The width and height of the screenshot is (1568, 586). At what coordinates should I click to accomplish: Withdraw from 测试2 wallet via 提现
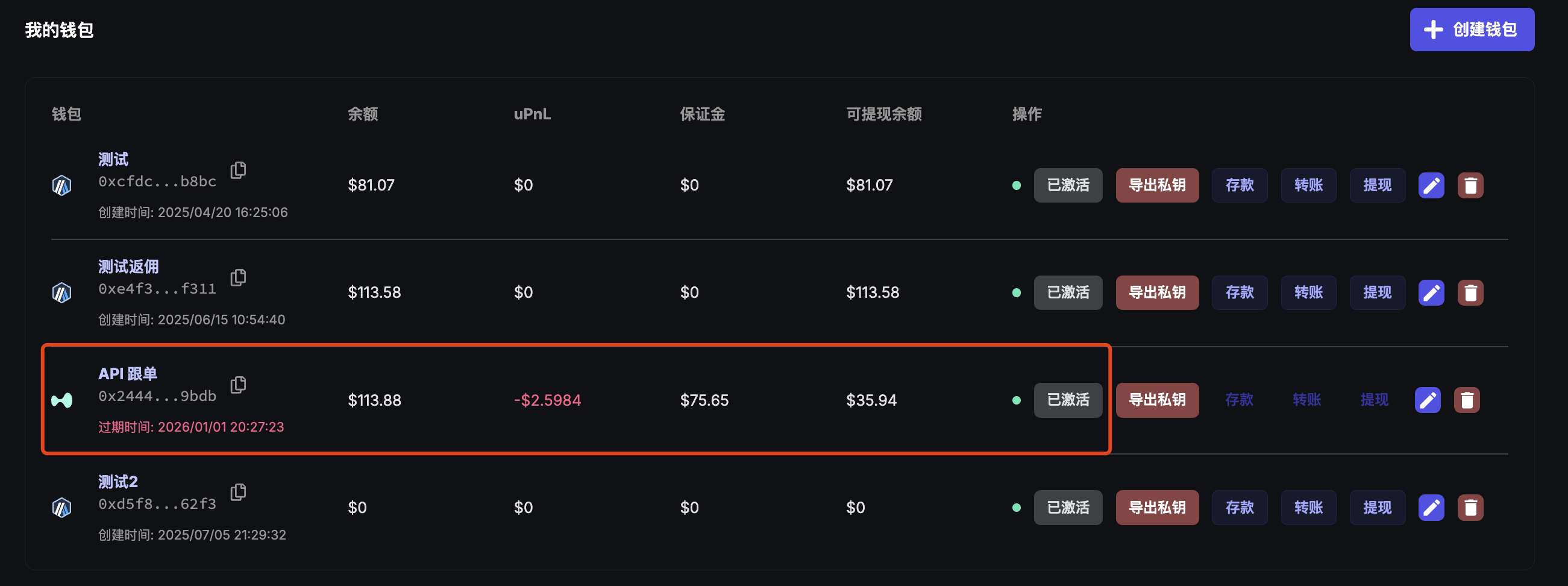1377,508
